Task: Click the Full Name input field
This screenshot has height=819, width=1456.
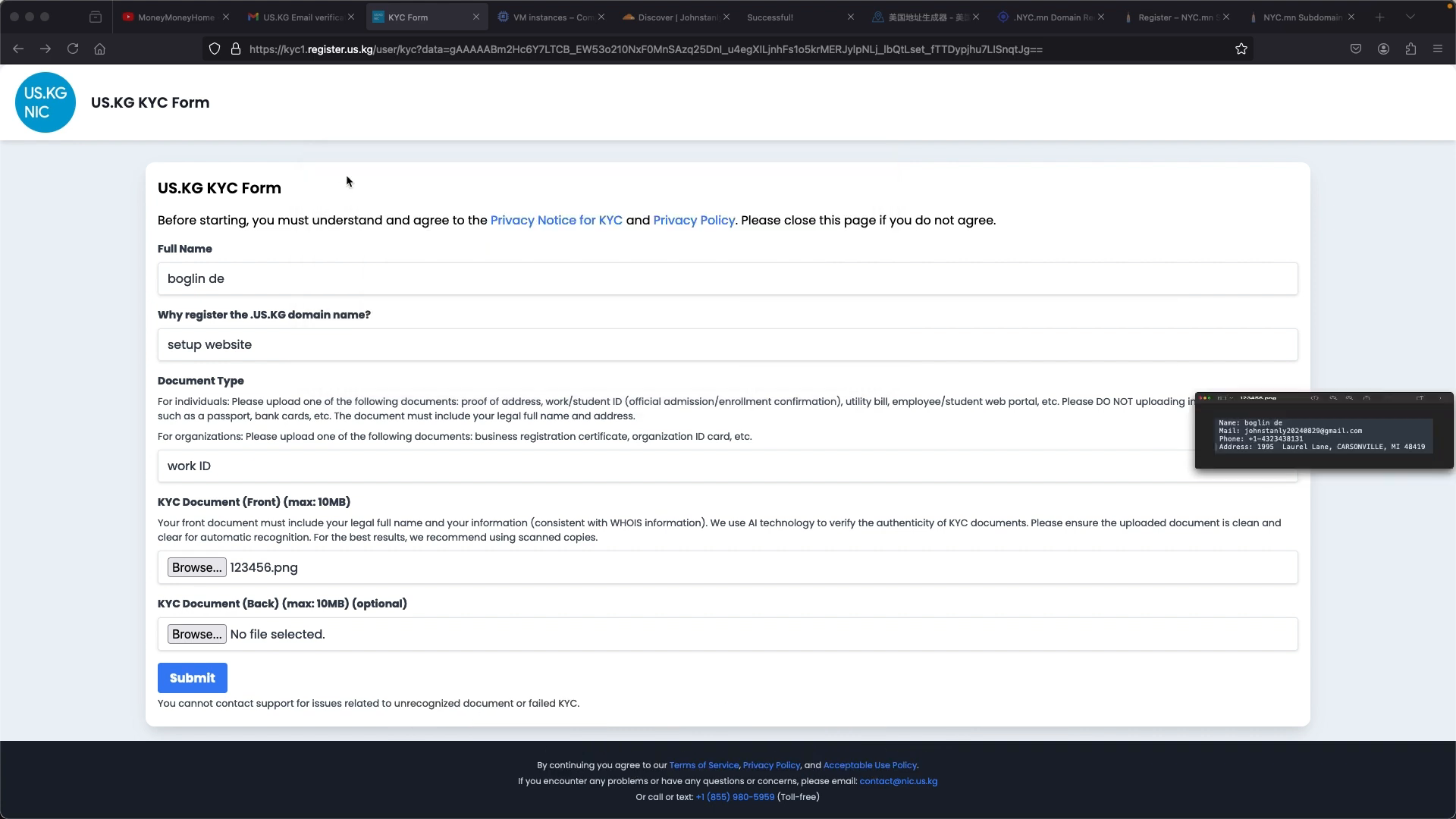Action: point(728,279)
